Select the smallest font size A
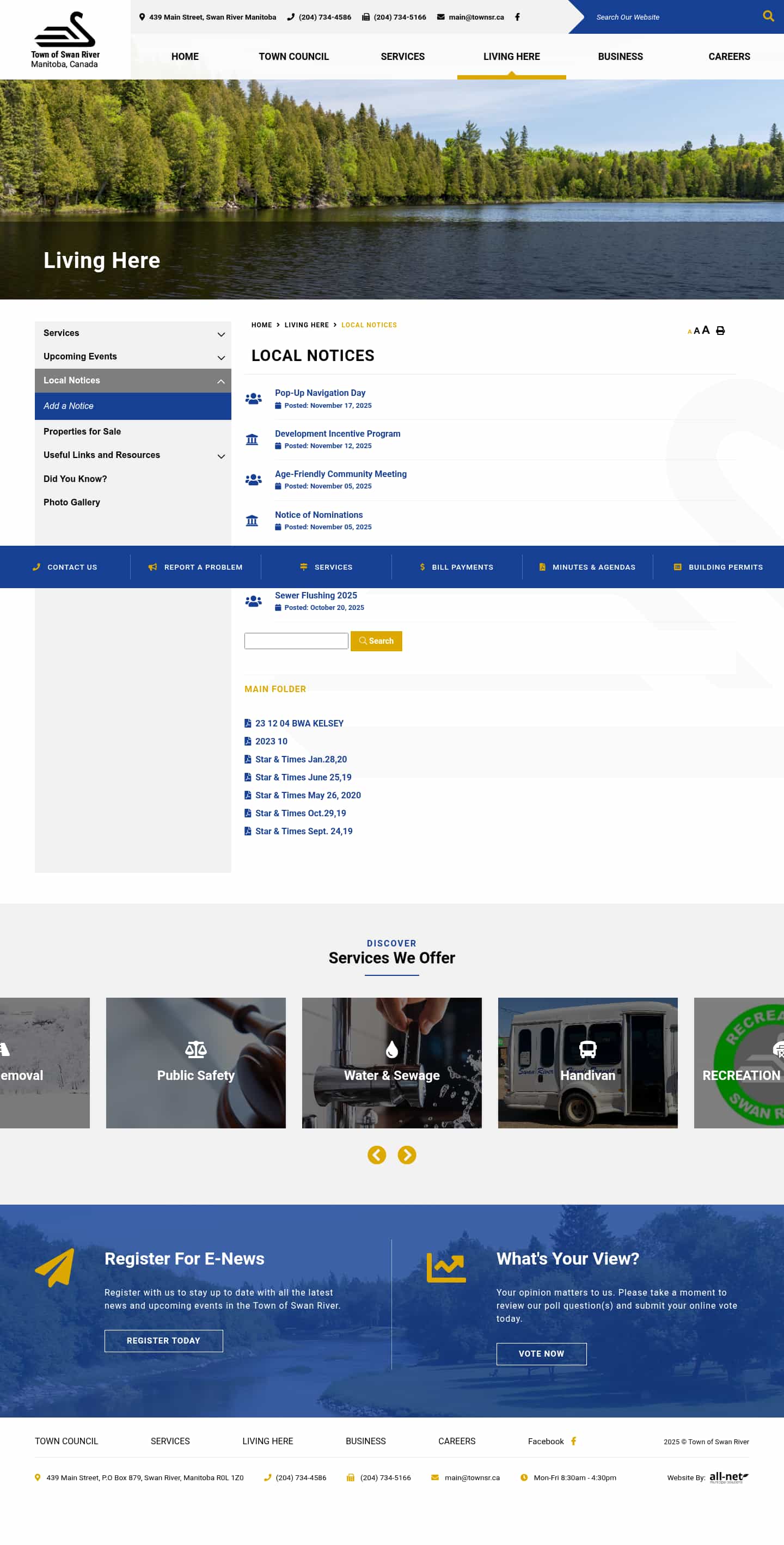This screenshot has width=784, height=1545. [689, 332]
